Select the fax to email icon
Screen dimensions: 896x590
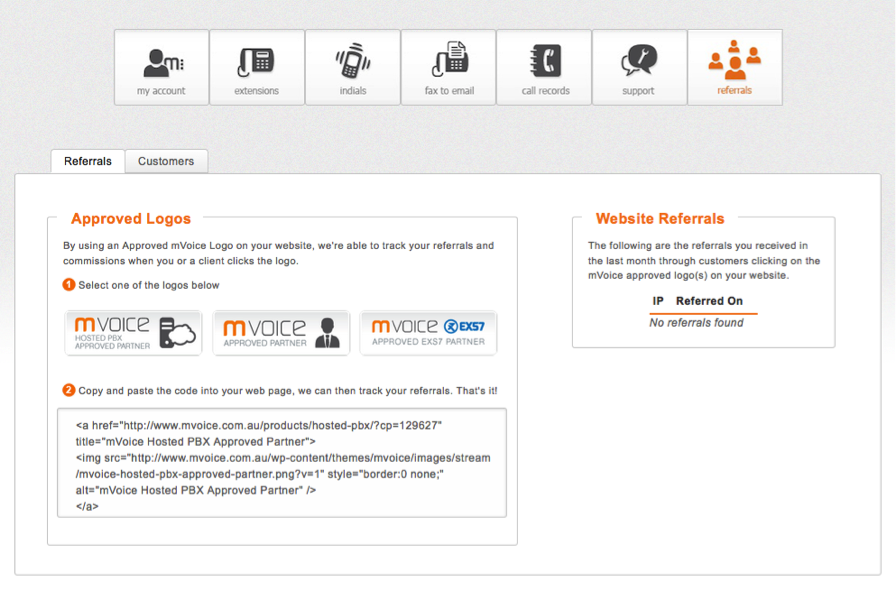pos(448,61)
